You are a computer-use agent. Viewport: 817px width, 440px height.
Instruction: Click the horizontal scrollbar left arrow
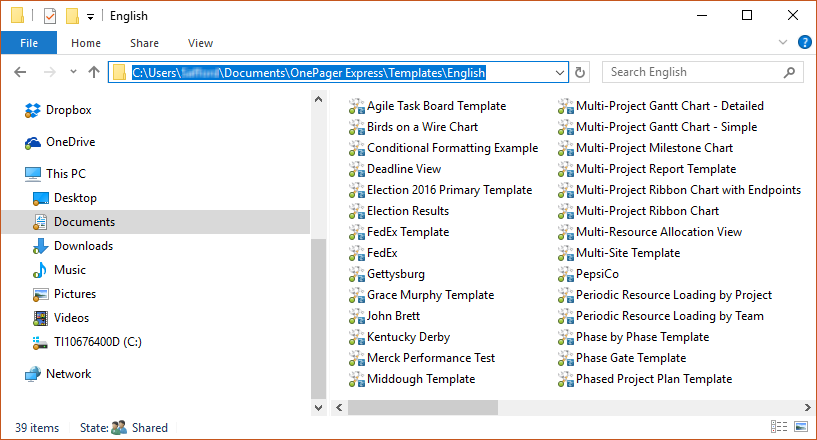tap(339, 408)
